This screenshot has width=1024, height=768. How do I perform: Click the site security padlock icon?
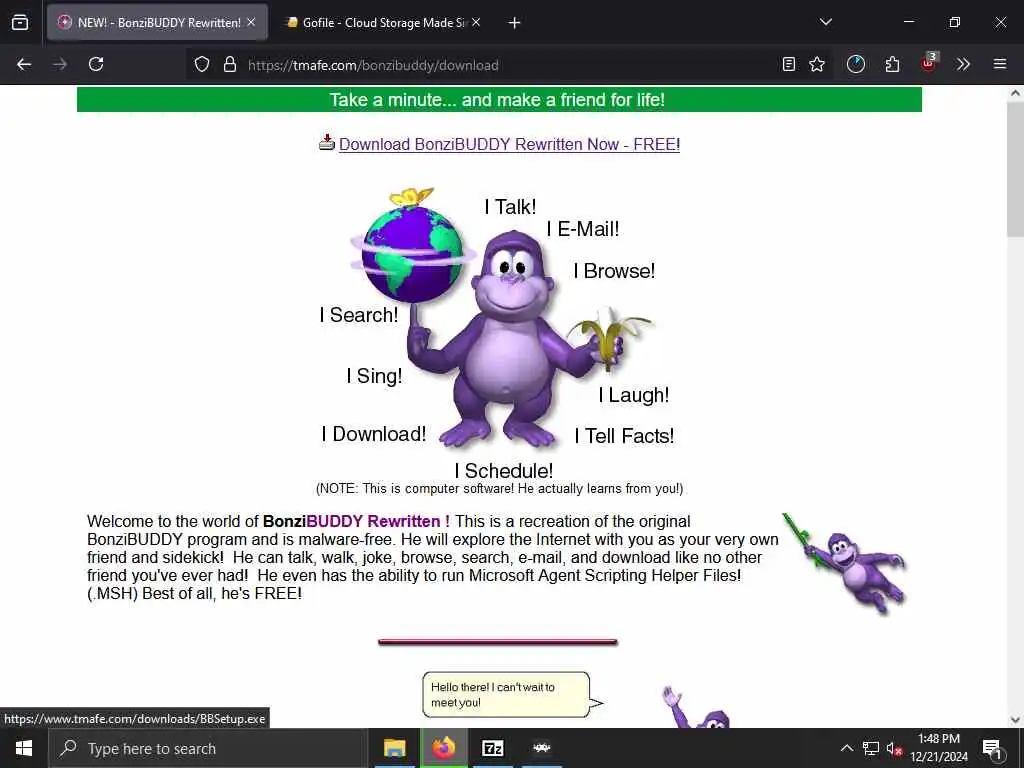click(x=229, y=64)
